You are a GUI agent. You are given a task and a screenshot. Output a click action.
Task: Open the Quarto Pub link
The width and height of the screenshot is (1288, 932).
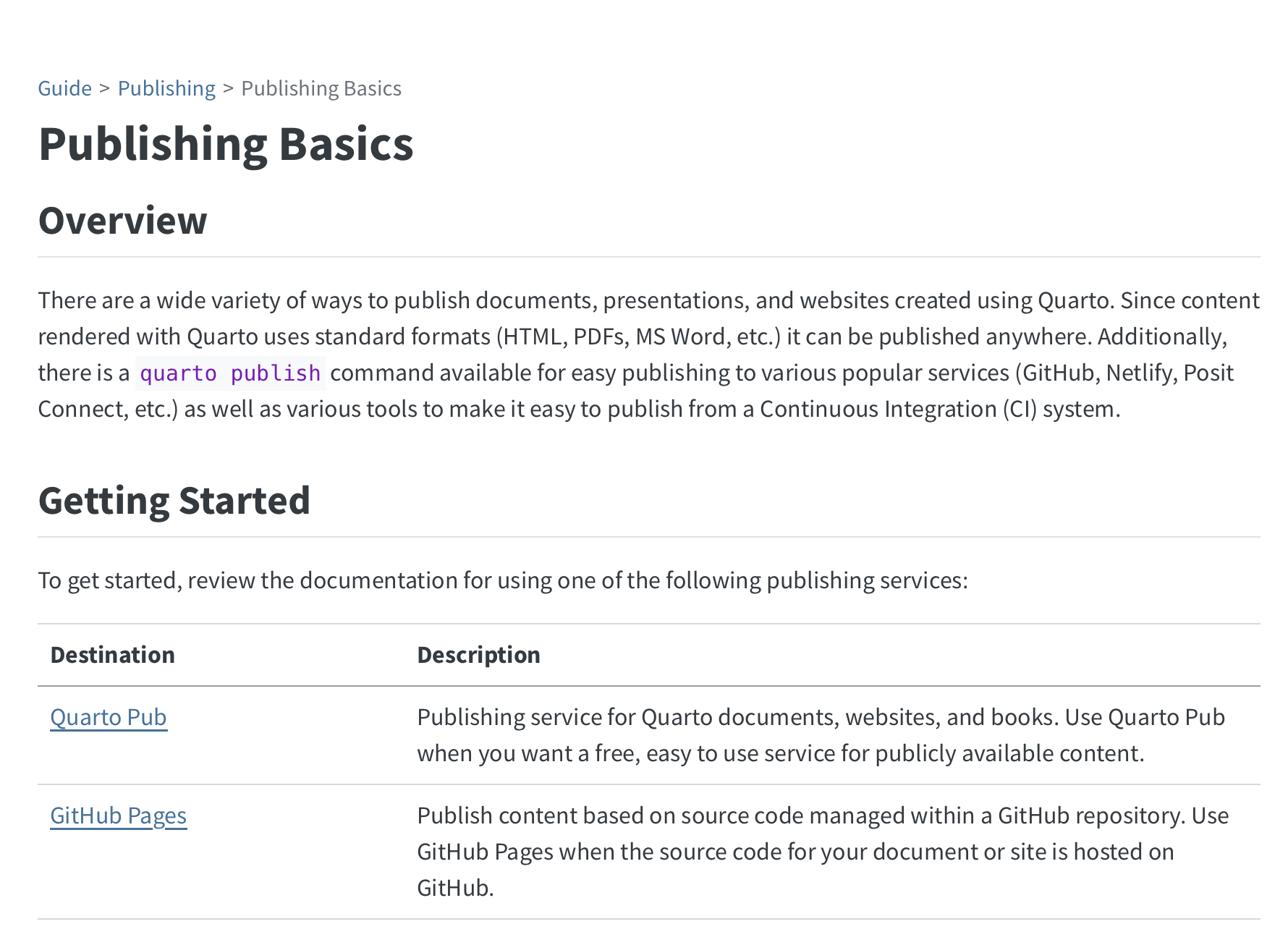pyautogui.click(x=109, y=717)
